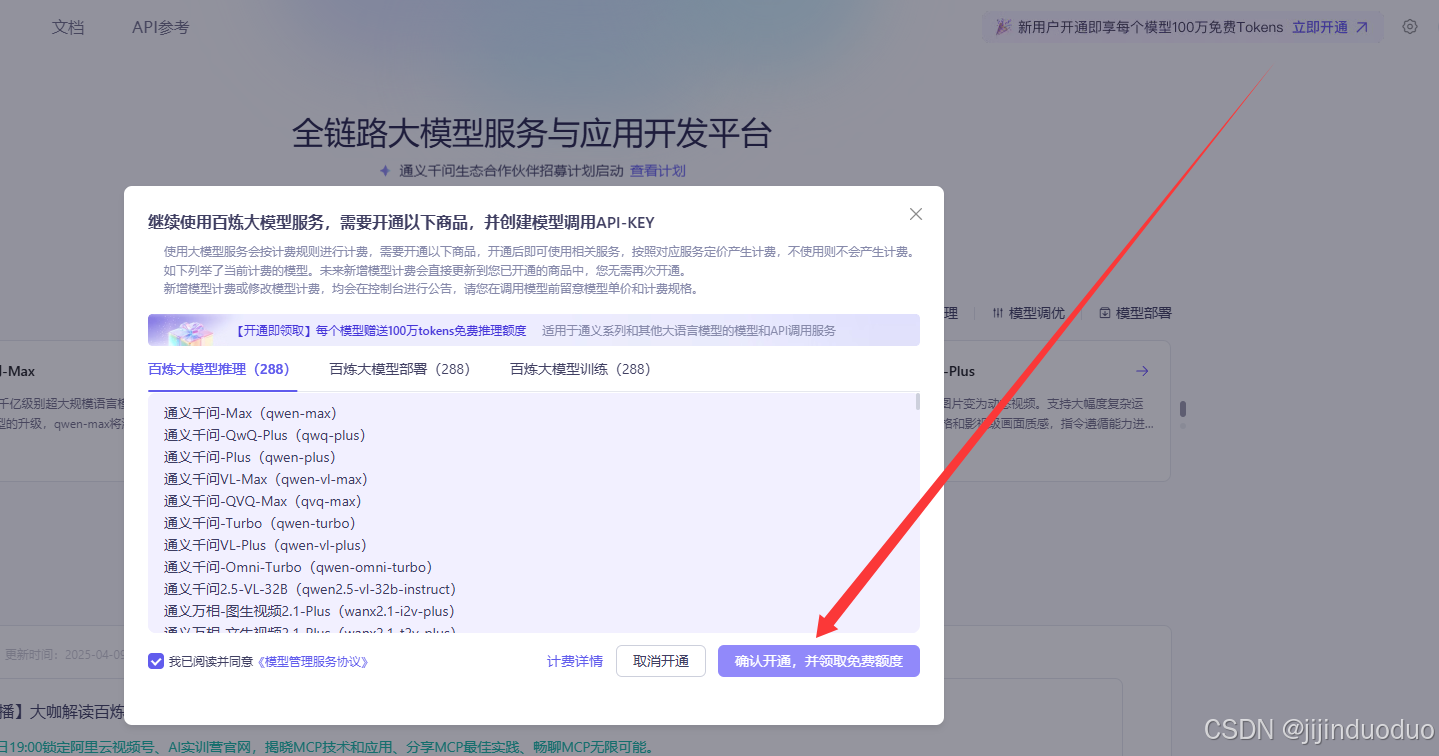Open the 文档 menu item

[68, 28]
